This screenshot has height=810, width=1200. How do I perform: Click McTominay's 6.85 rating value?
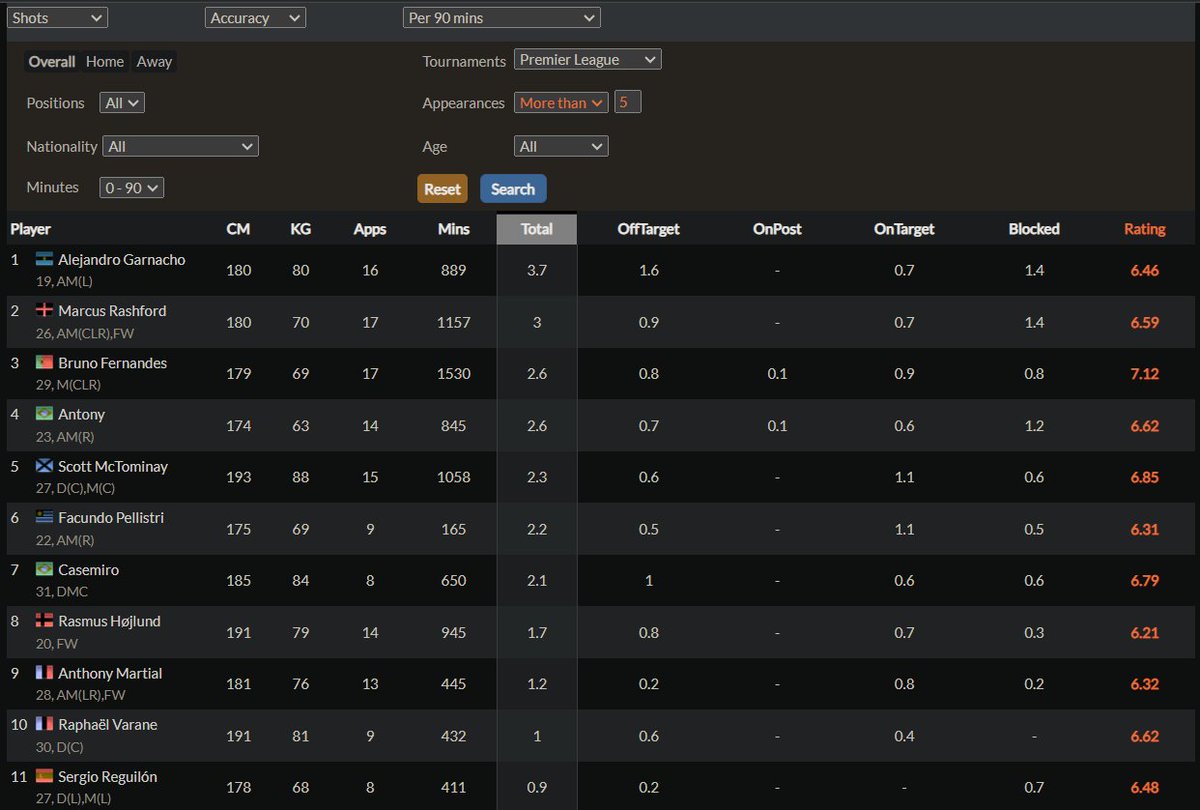tap(1144, 477)
